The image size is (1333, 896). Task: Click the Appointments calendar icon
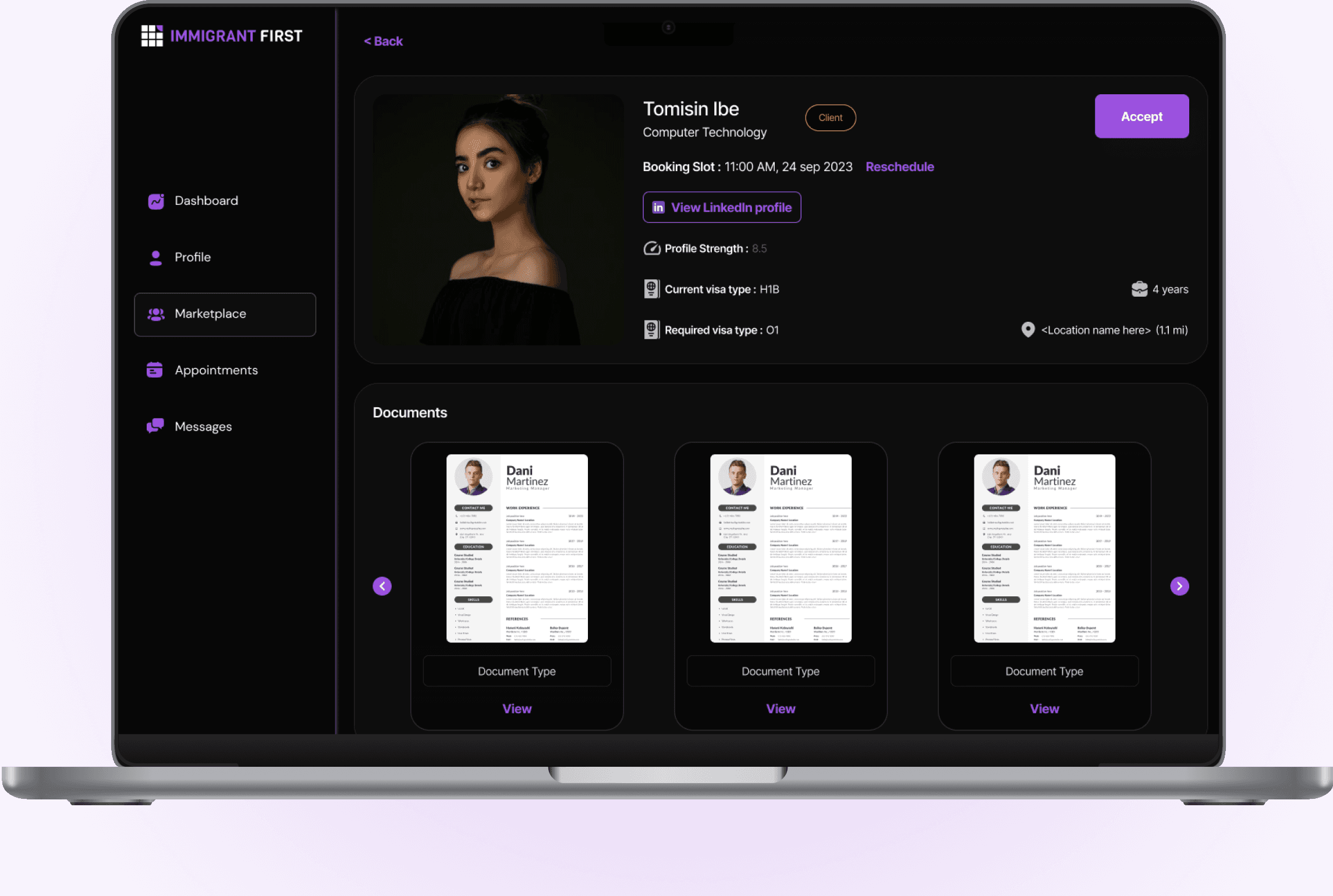[155, 370]
